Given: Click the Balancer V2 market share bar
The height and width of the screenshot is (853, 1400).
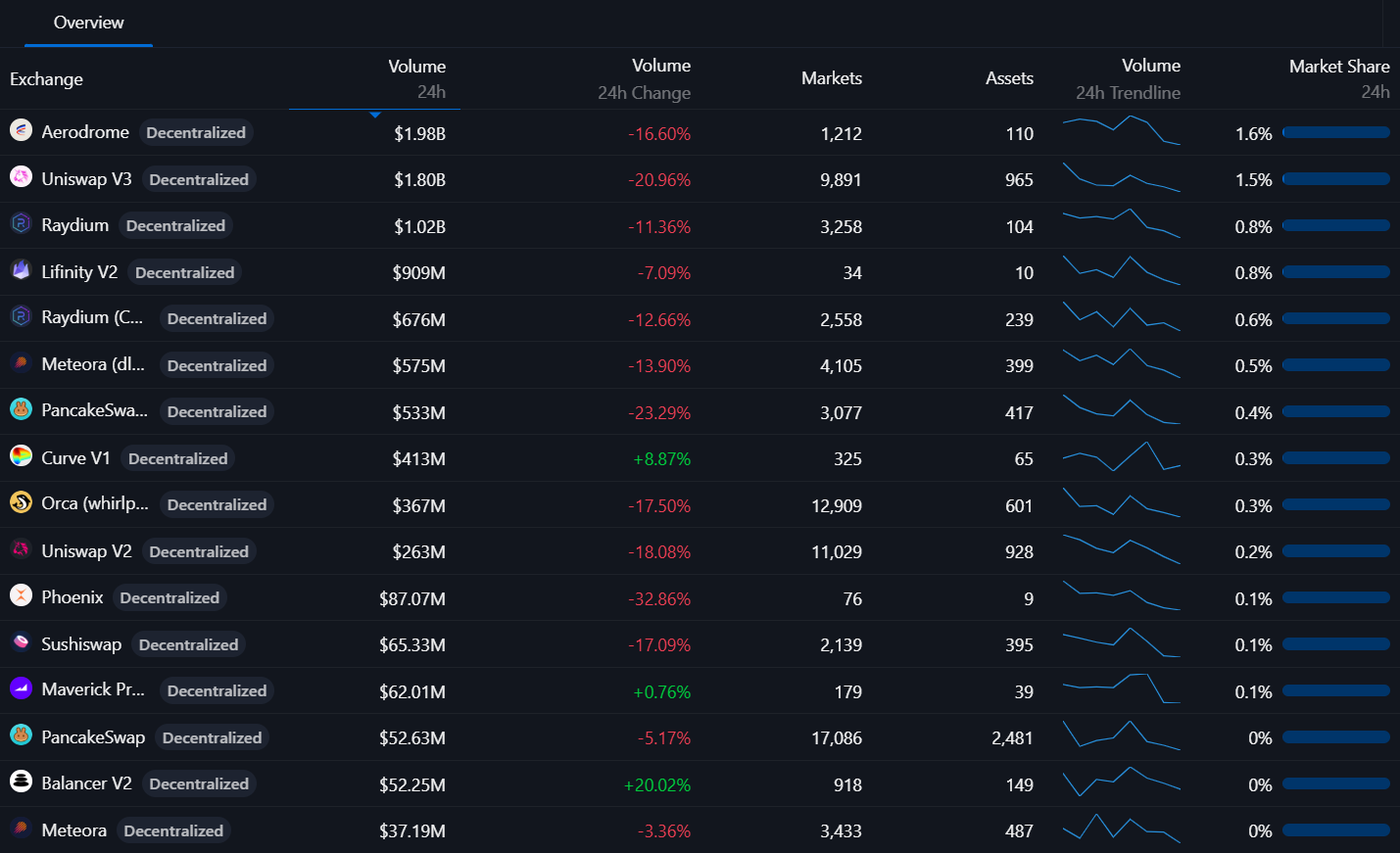Looking at the screenshot, I should (x=1336, y=783).
